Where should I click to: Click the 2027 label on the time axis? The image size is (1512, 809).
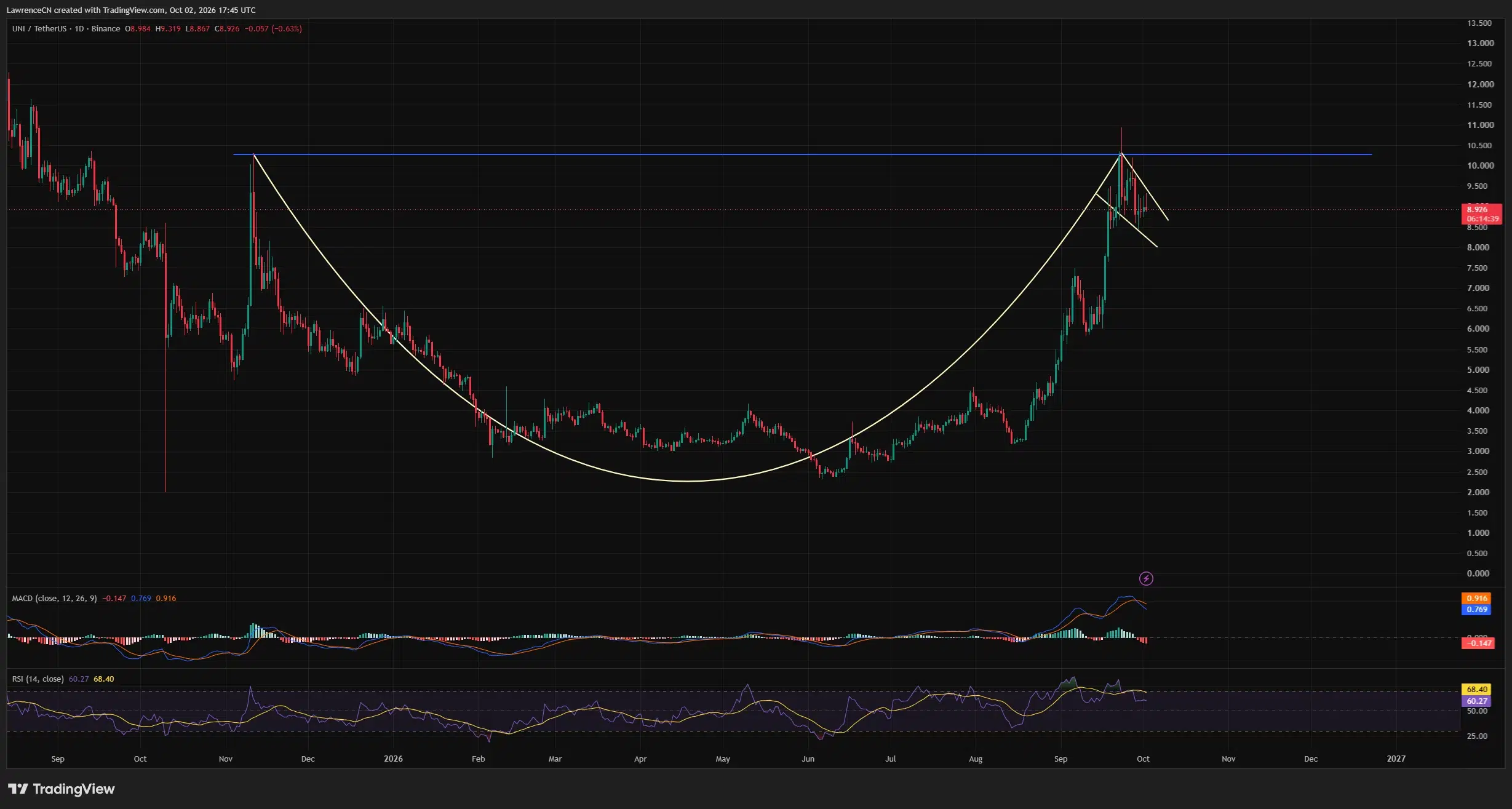1396,759
